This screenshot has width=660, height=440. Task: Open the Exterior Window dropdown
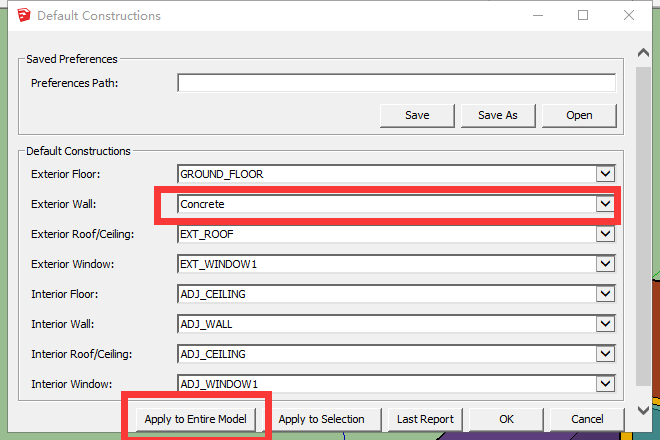coord(603,264)
